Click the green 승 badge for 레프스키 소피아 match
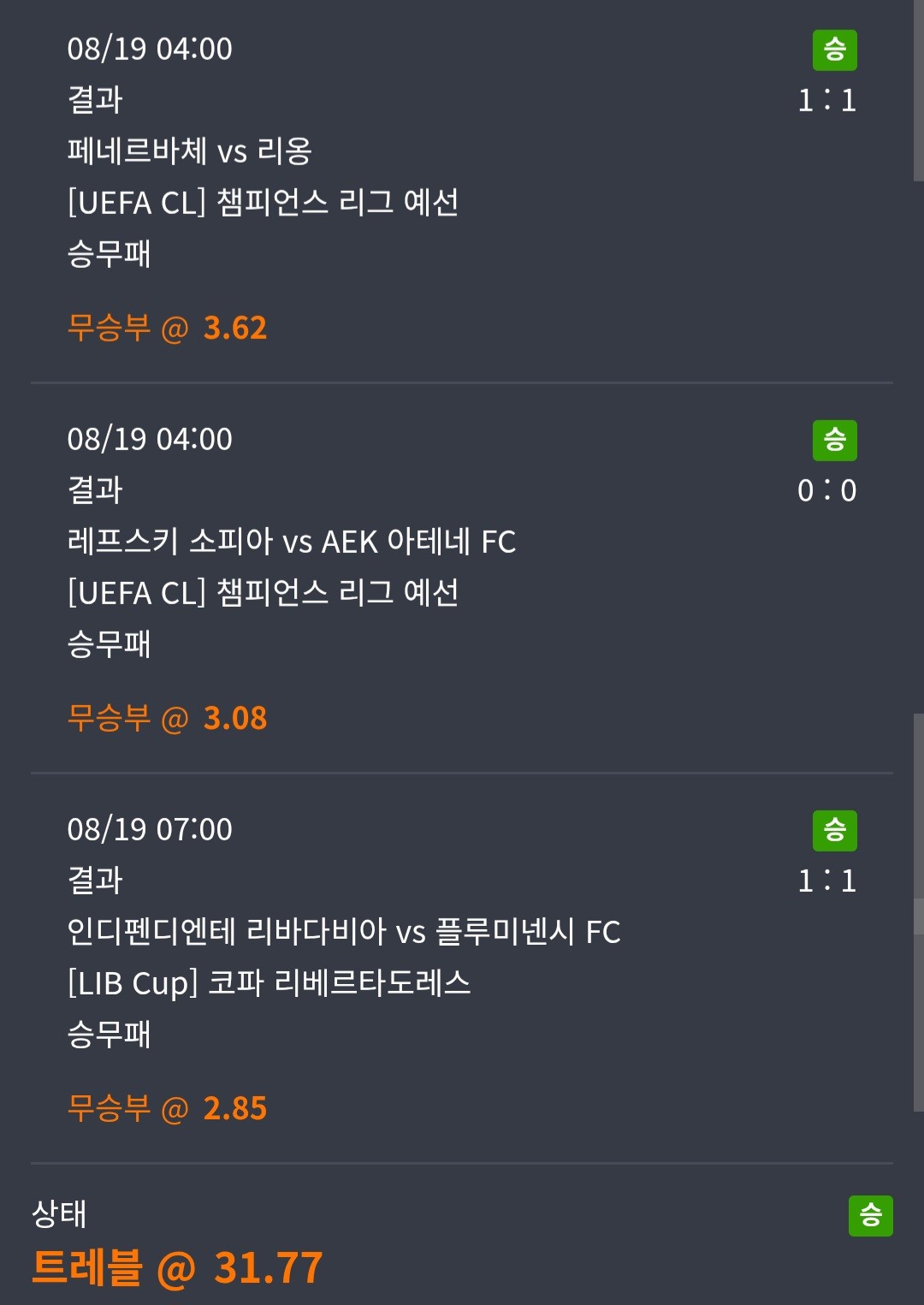This screenshot has height=1305, width=924. pyautogui.click(x=834, y=440)
